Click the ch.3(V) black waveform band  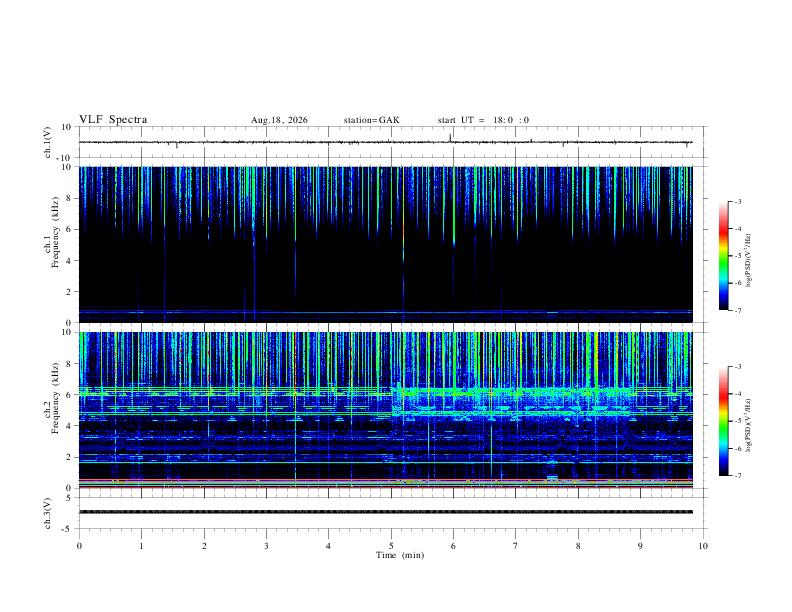(386, 512)
